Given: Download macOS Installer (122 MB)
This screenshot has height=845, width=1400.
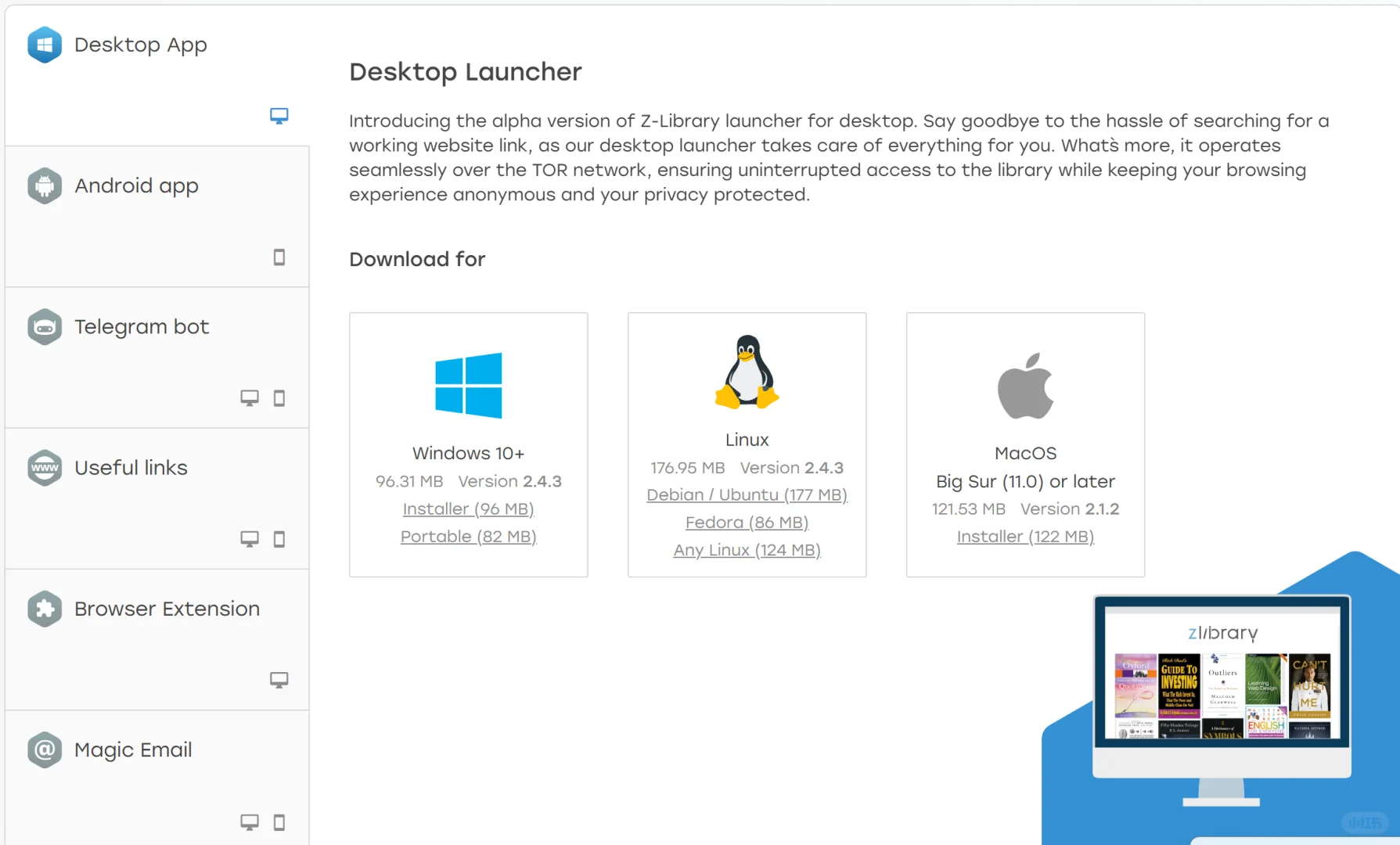Looking at the screenshot, I should 1026,536.
